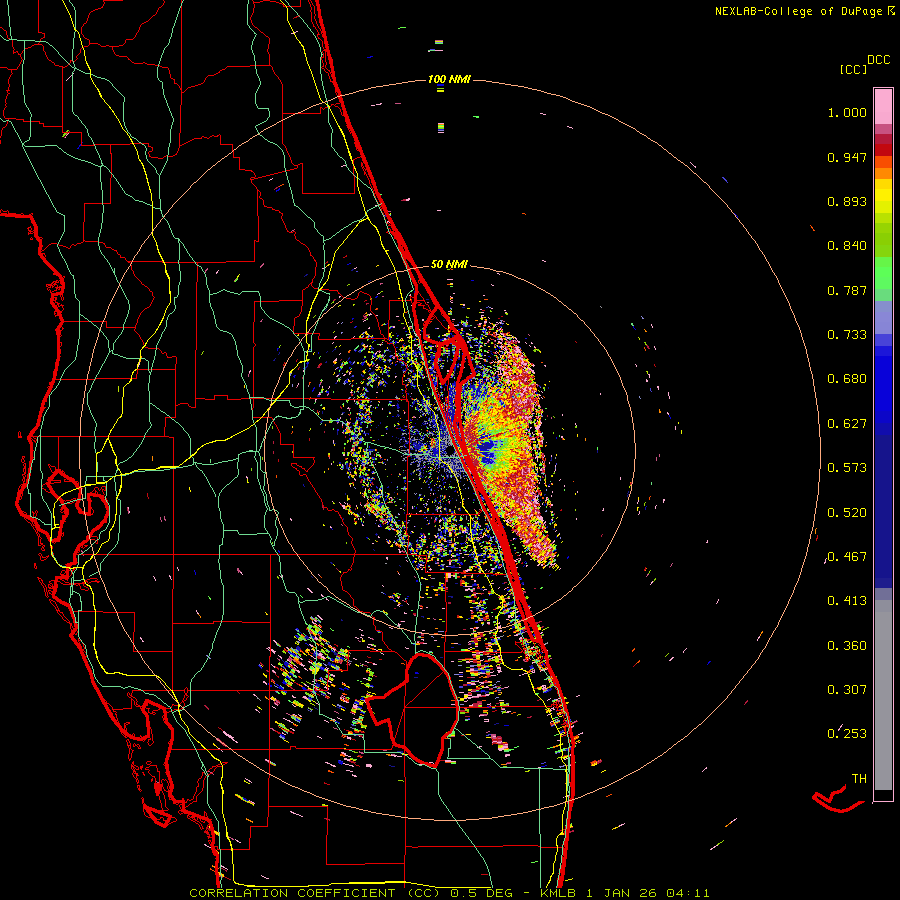The image size is (900, 900).
Task: Select the 0.627 scale value
Action: 847,424
